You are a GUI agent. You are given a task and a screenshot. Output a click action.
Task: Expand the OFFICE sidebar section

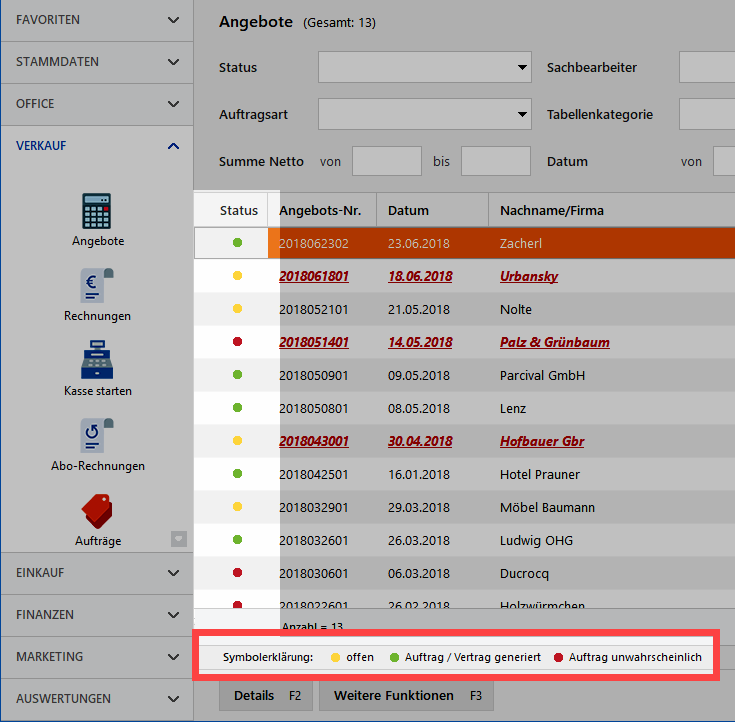[97, 104]
